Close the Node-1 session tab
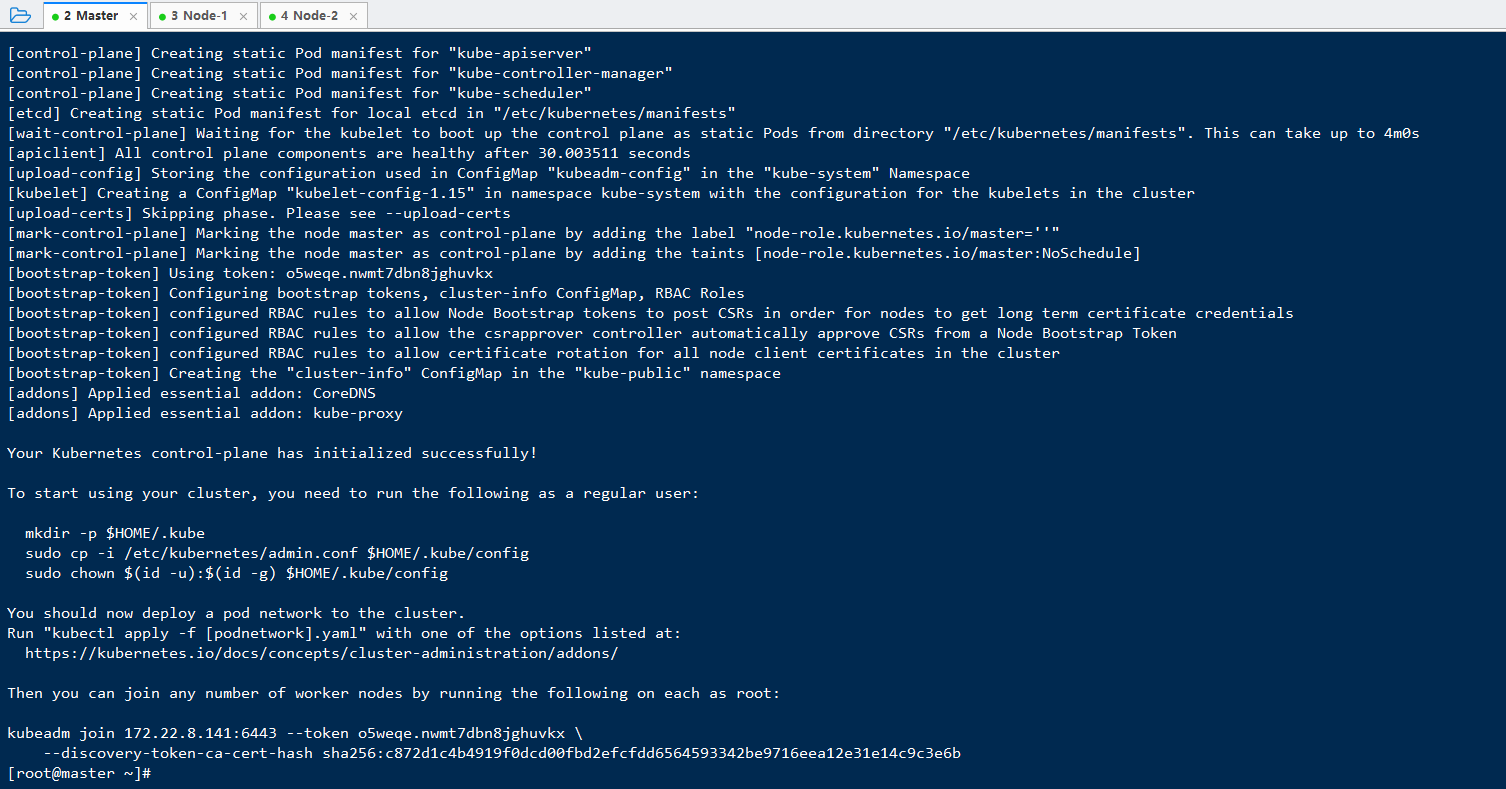 click(x=243, y=16)
